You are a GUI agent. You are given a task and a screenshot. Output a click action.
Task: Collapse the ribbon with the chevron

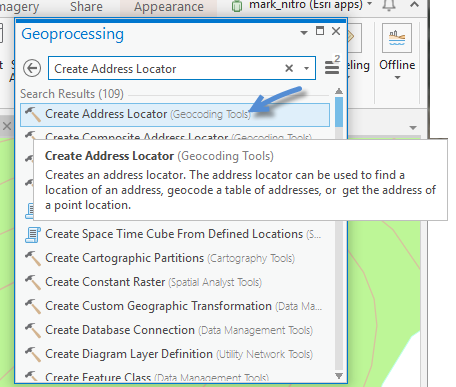(414, 5)
